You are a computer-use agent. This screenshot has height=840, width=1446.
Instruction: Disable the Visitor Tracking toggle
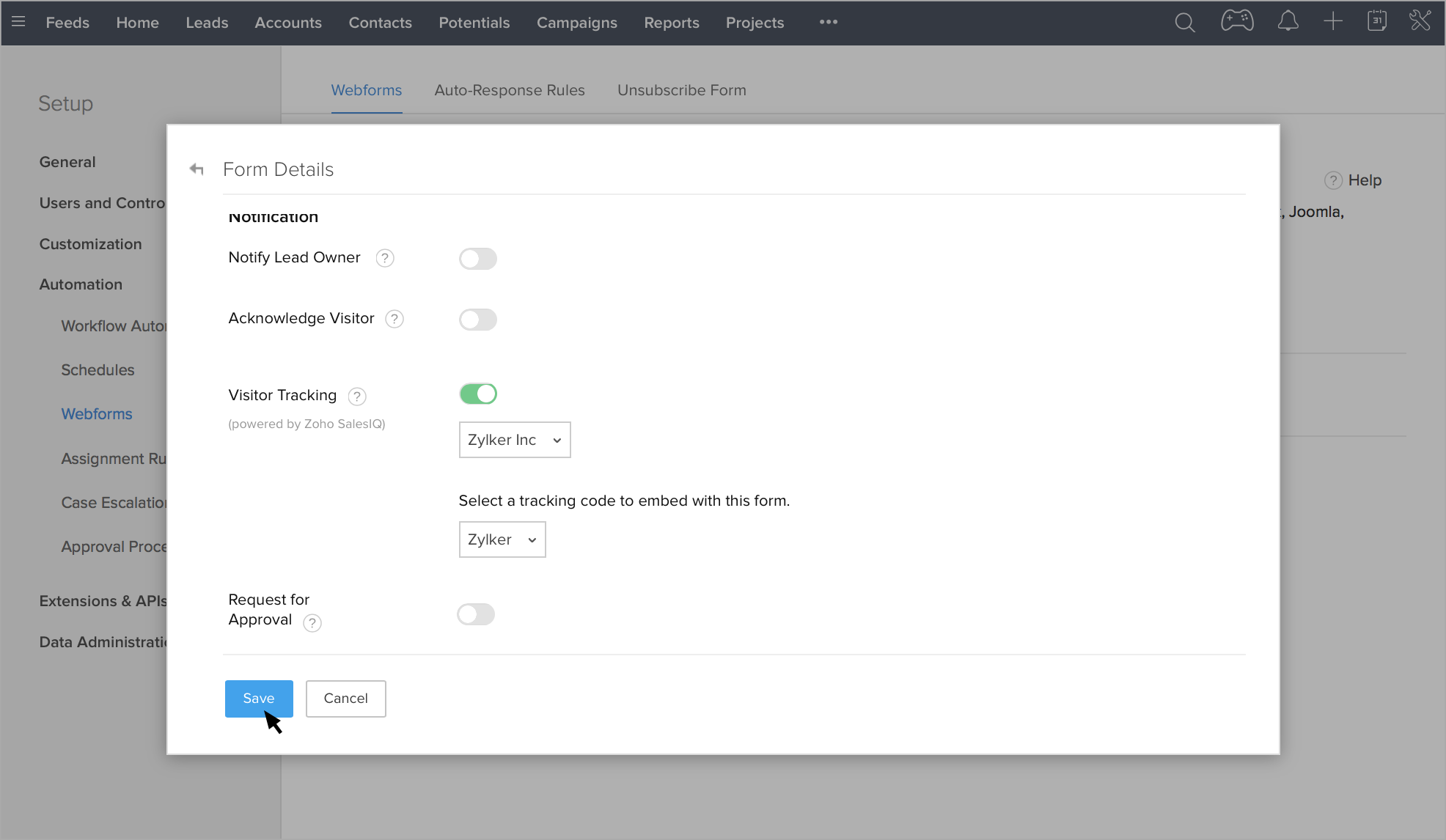[478, 394]
